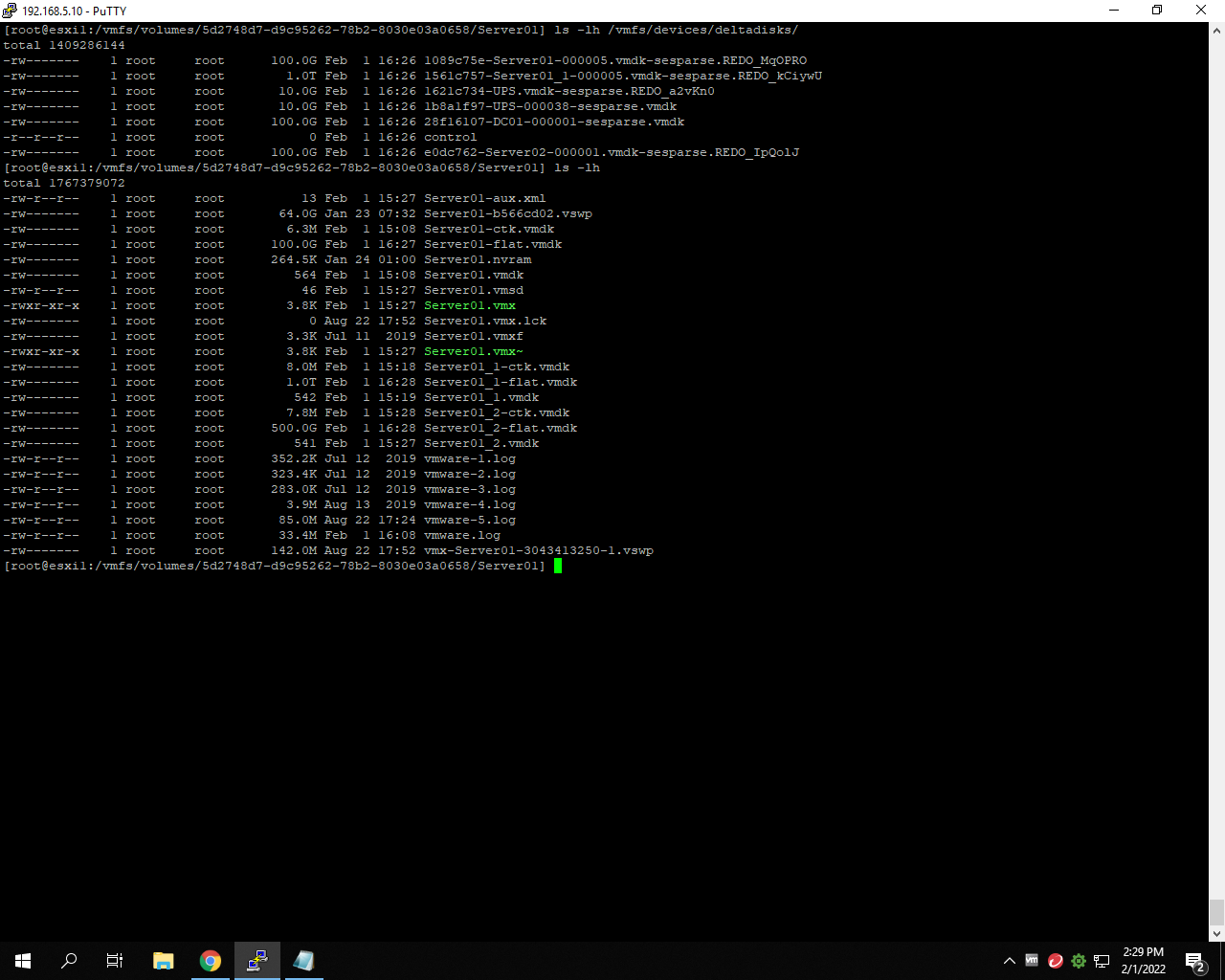The width and height of the screenshot is (1225, 980).
Task: Open the notebook app beside PuTTY on taskbar
Action: click(303, 961)
